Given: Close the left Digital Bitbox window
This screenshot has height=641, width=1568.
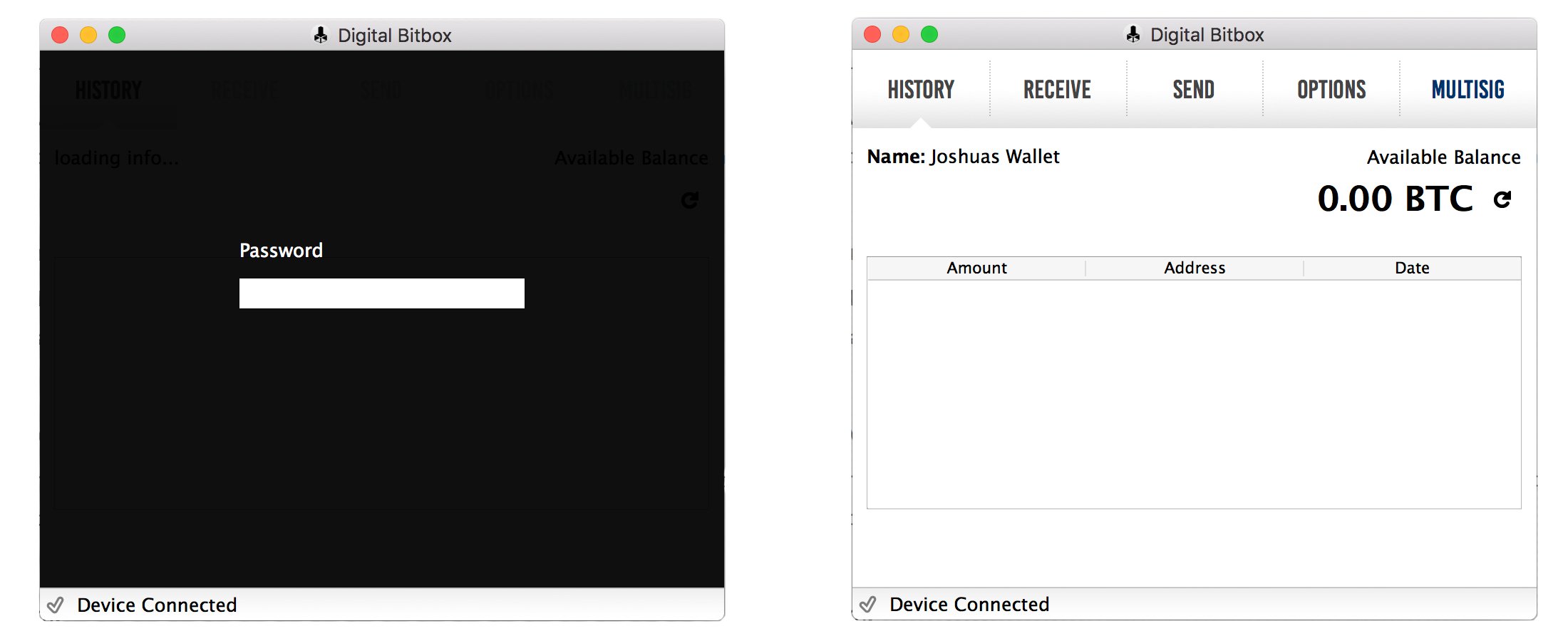Looking at the screenshot, I should point(60,35).
